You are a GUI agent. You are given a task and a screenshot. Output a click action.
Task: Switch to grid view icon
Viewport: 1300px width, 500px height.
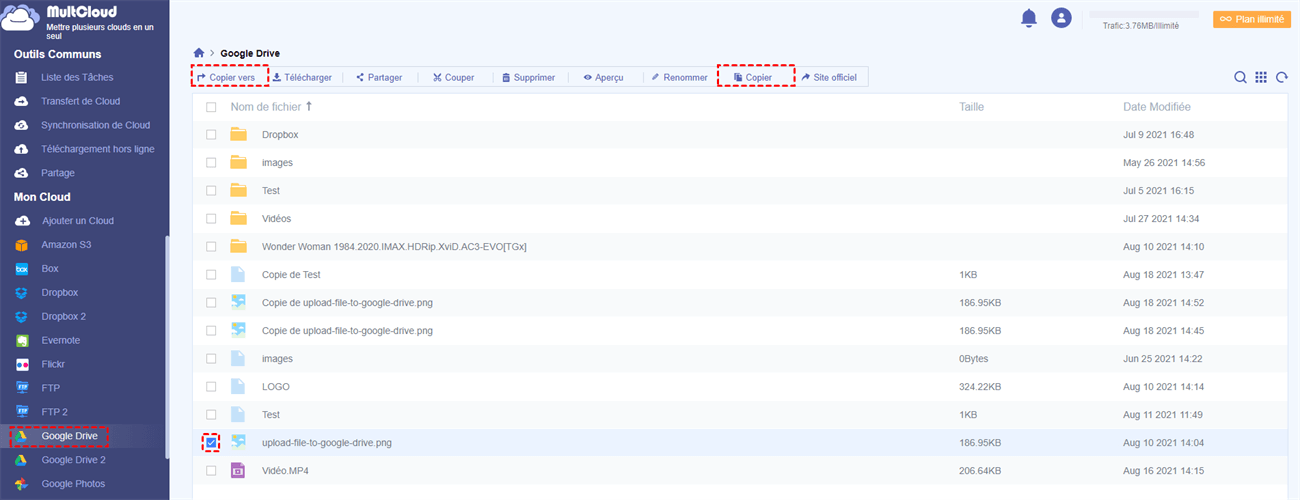click(x=1261, y=77)
